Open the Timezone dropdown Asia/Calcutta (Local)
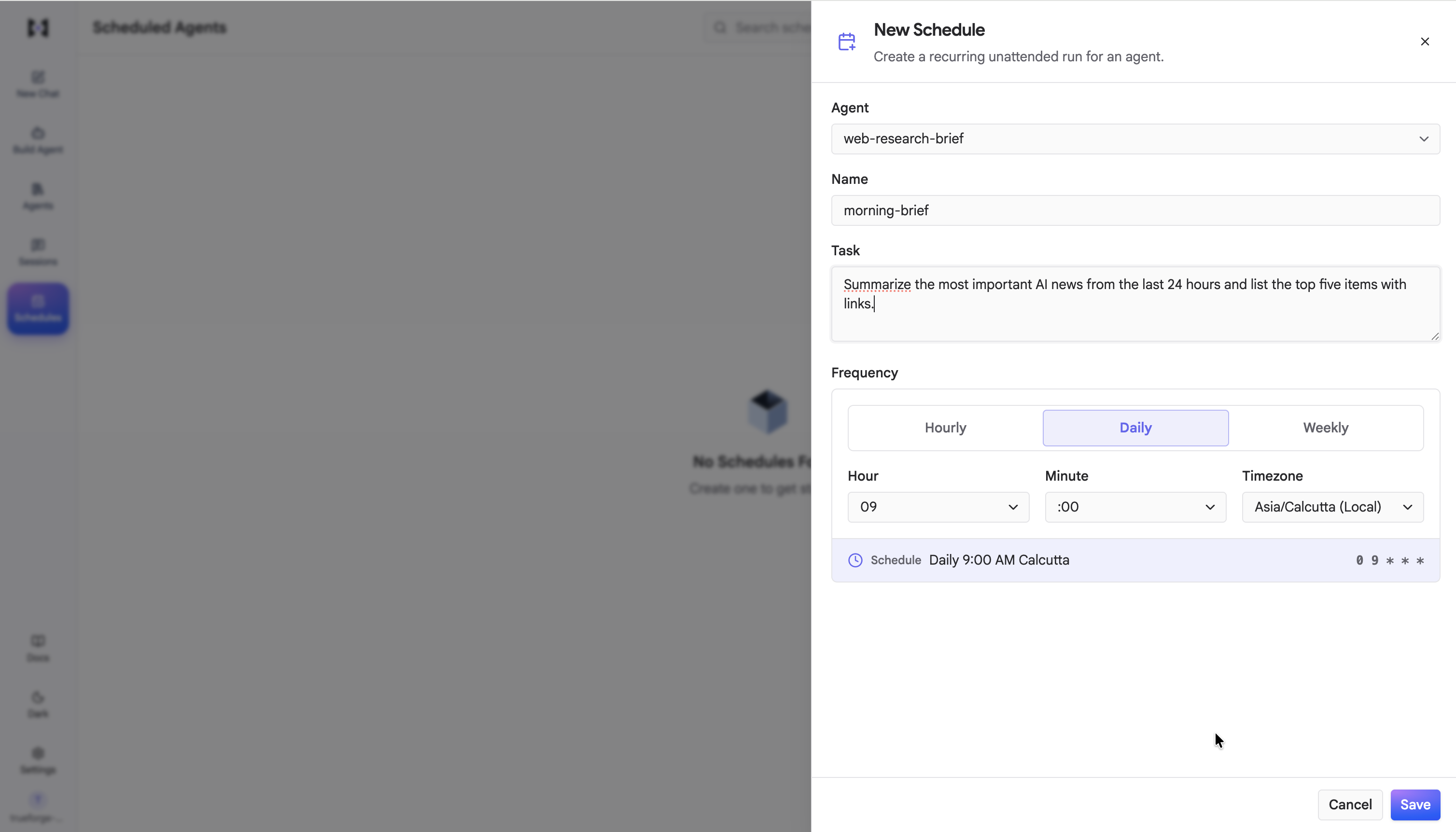This screenshot has height=832, width=1456. coord(1332,507)
